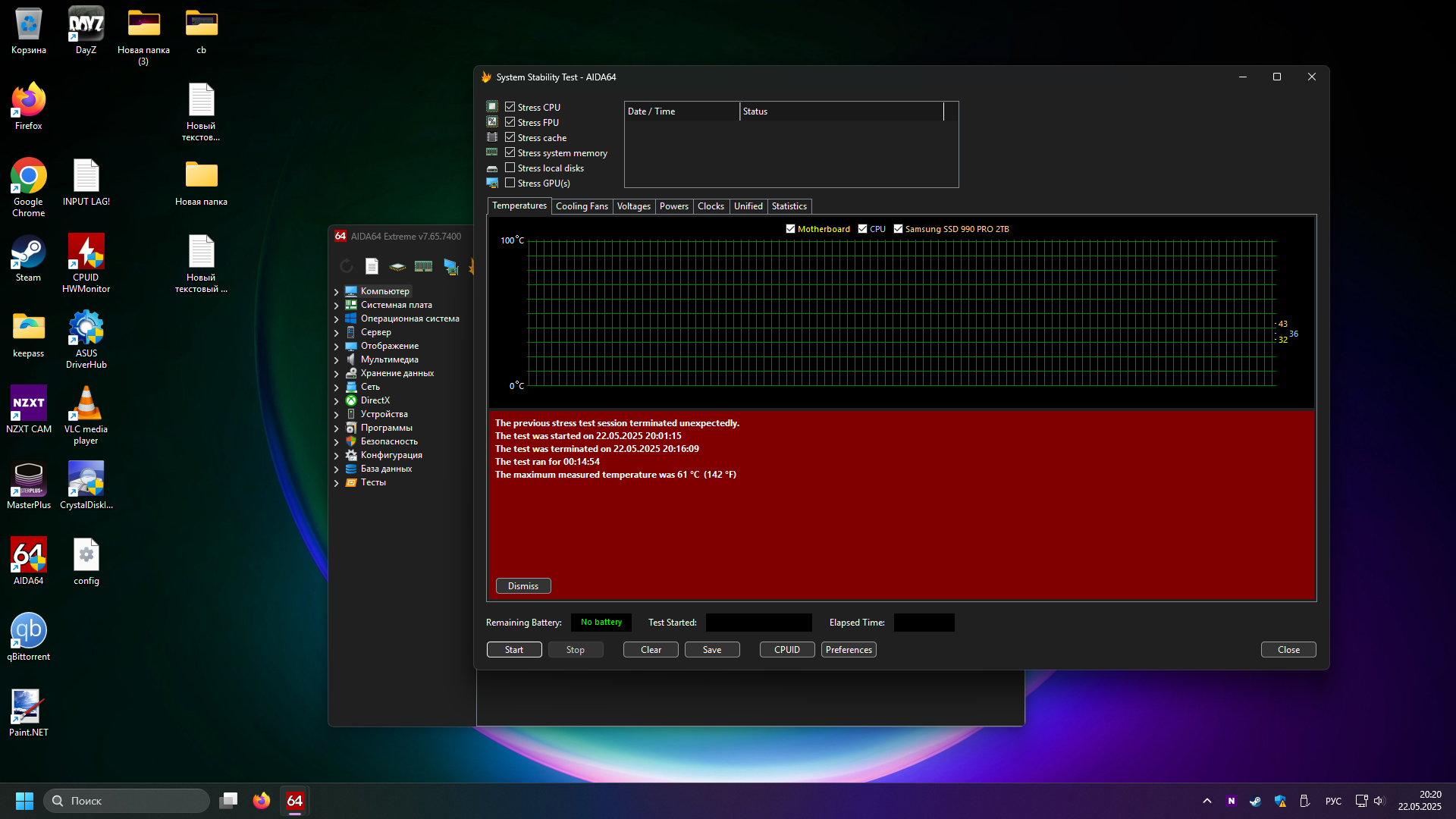Click the Clear button

click(651, 650)
